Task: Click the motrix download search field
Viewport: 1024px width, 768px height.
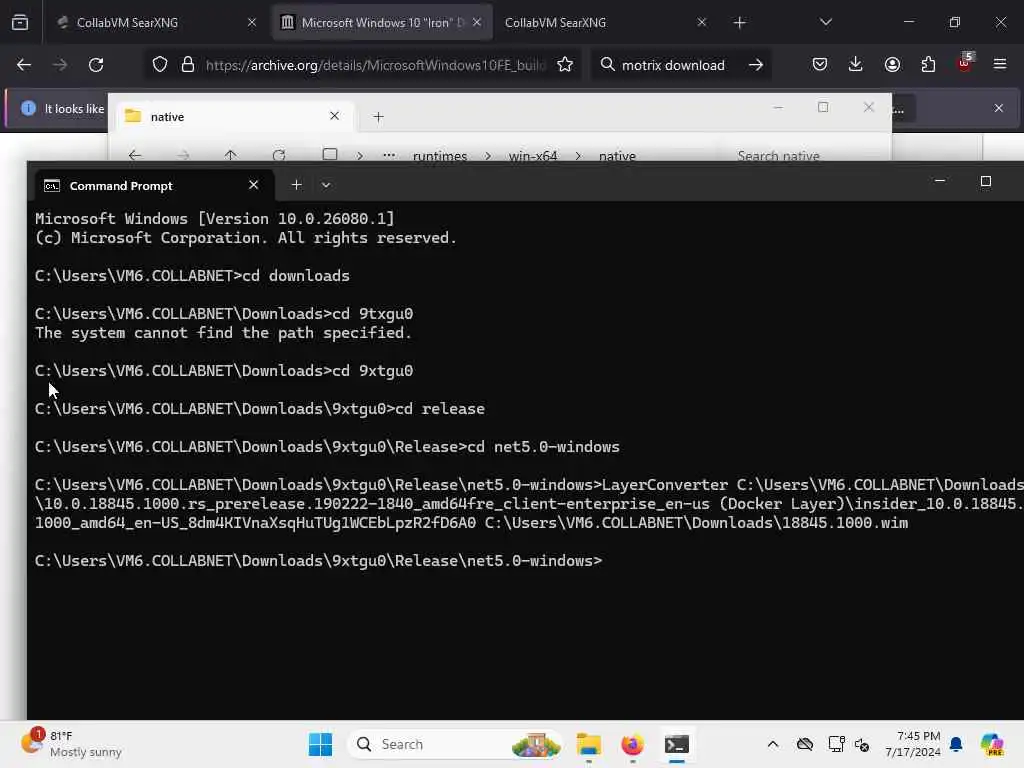Action: click(x=673, y=65)
